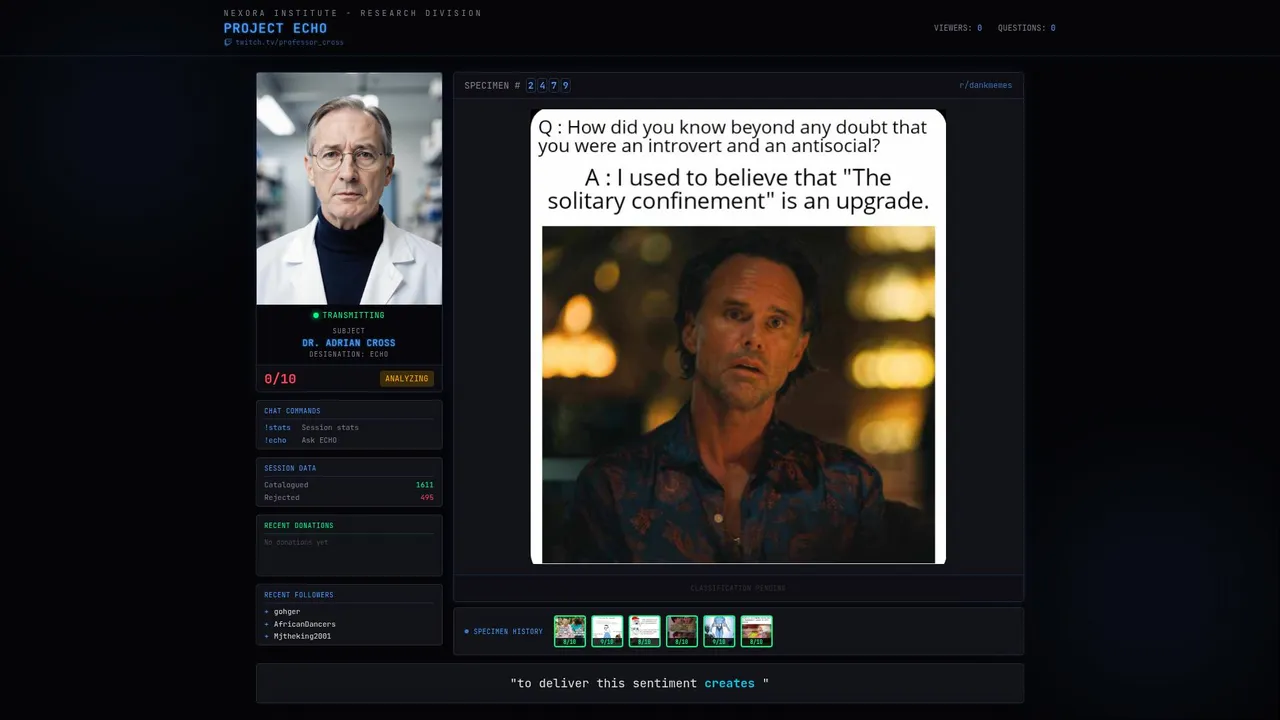Click the main meme specimen image

[x=738, y=336]
